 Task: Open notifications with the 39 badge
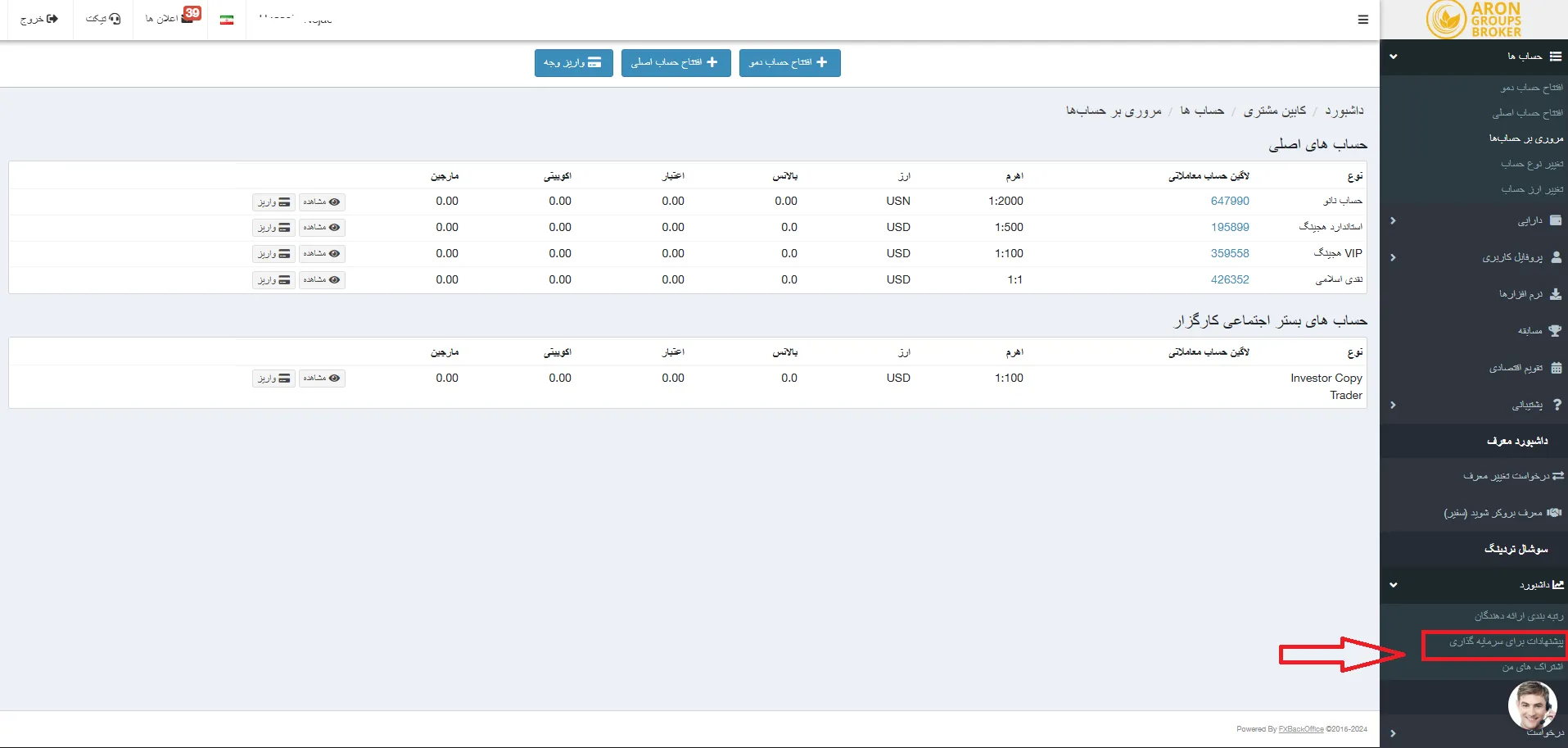pyautogui.click(x=188, y=17)
